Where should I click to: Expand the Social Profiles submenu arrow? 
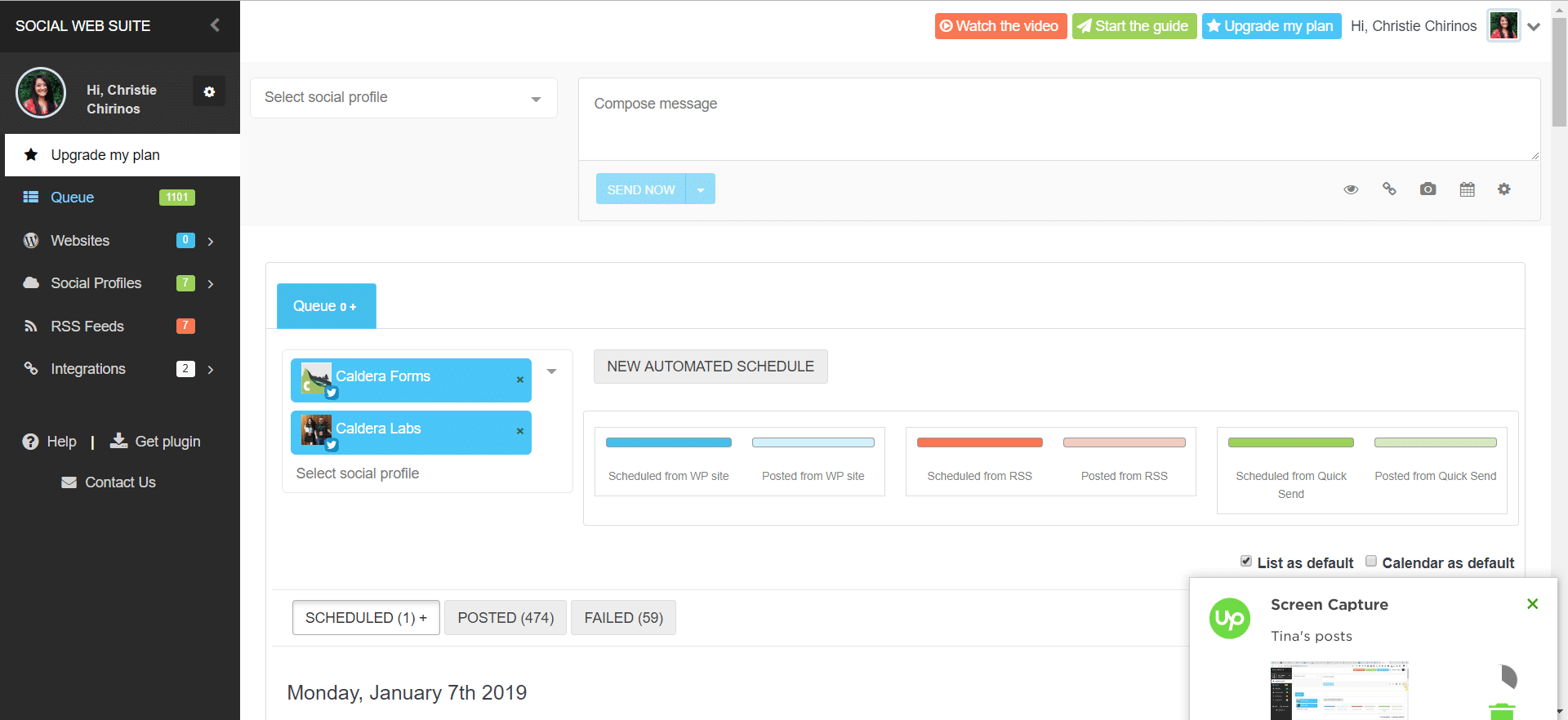tap(211, 283)
